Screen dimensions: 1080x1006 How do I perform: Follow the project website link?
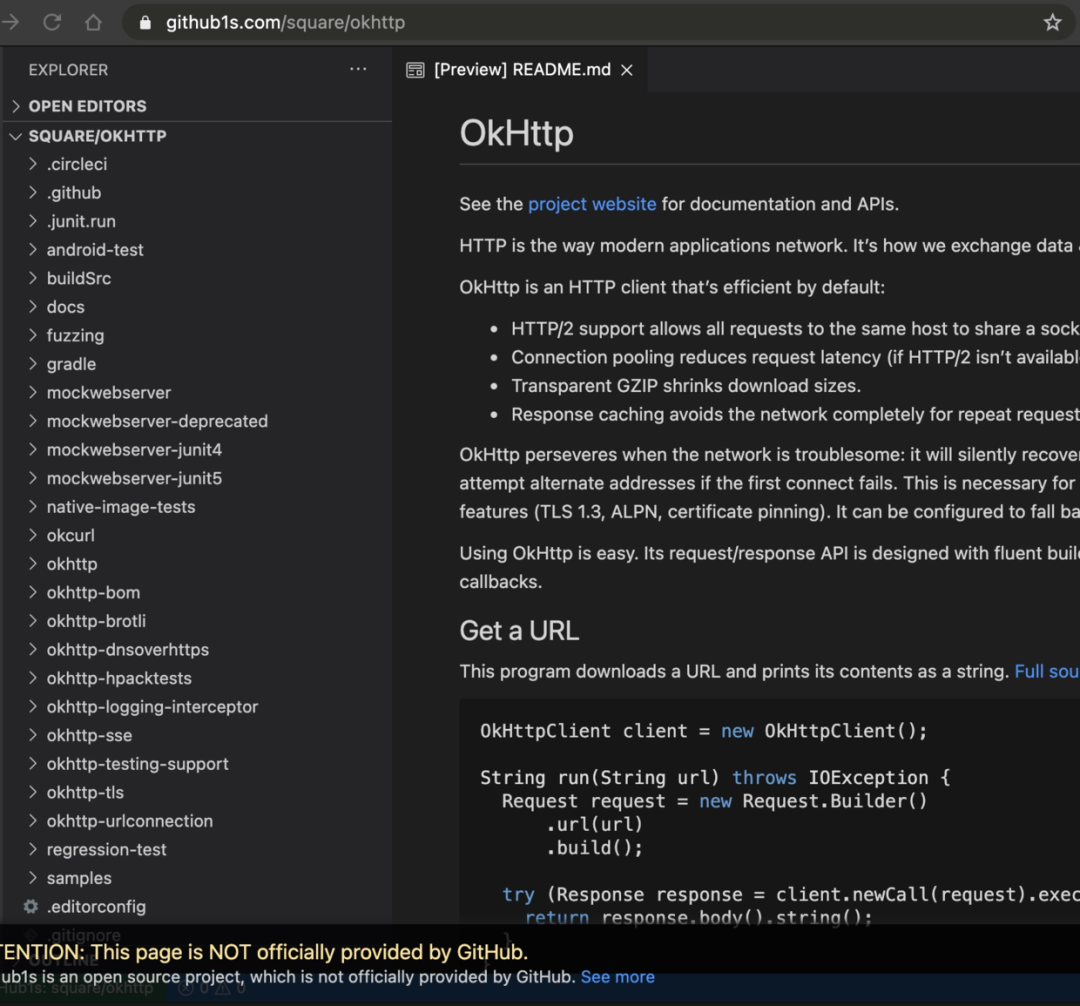tap(592, 205)
